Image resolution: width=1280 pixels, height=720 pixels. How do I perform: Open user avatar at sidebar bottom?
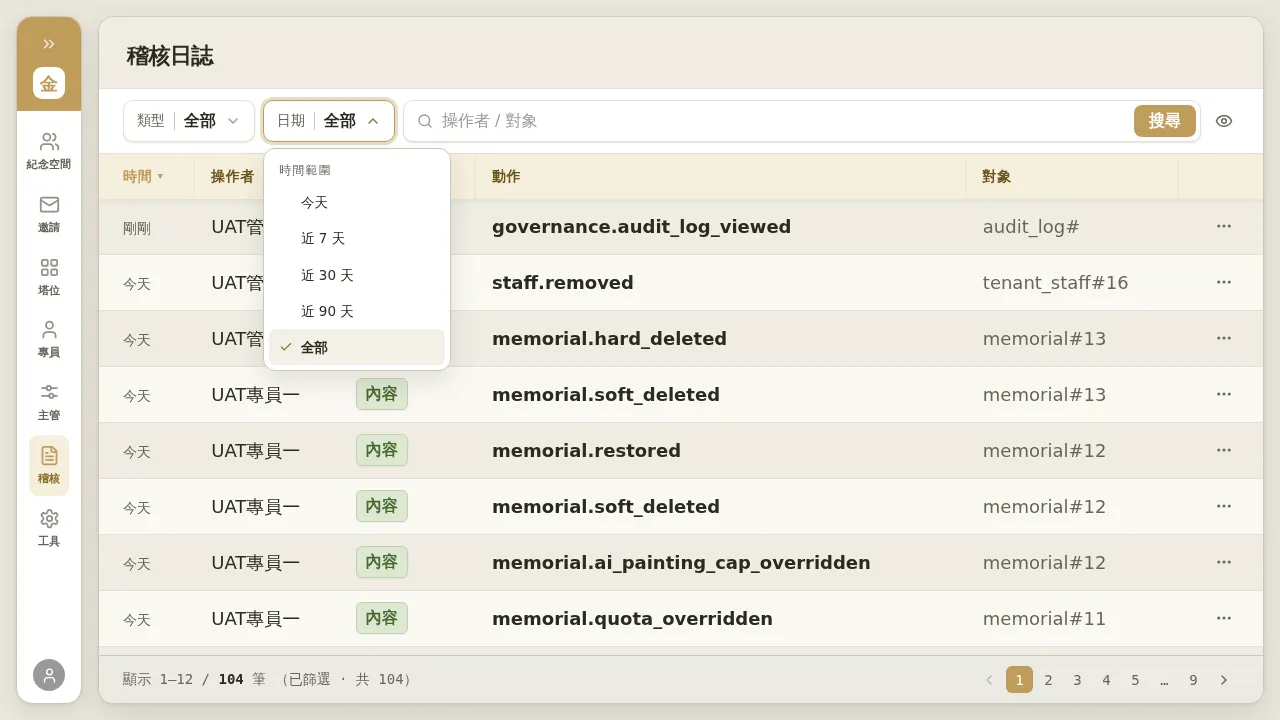[49, 675]
